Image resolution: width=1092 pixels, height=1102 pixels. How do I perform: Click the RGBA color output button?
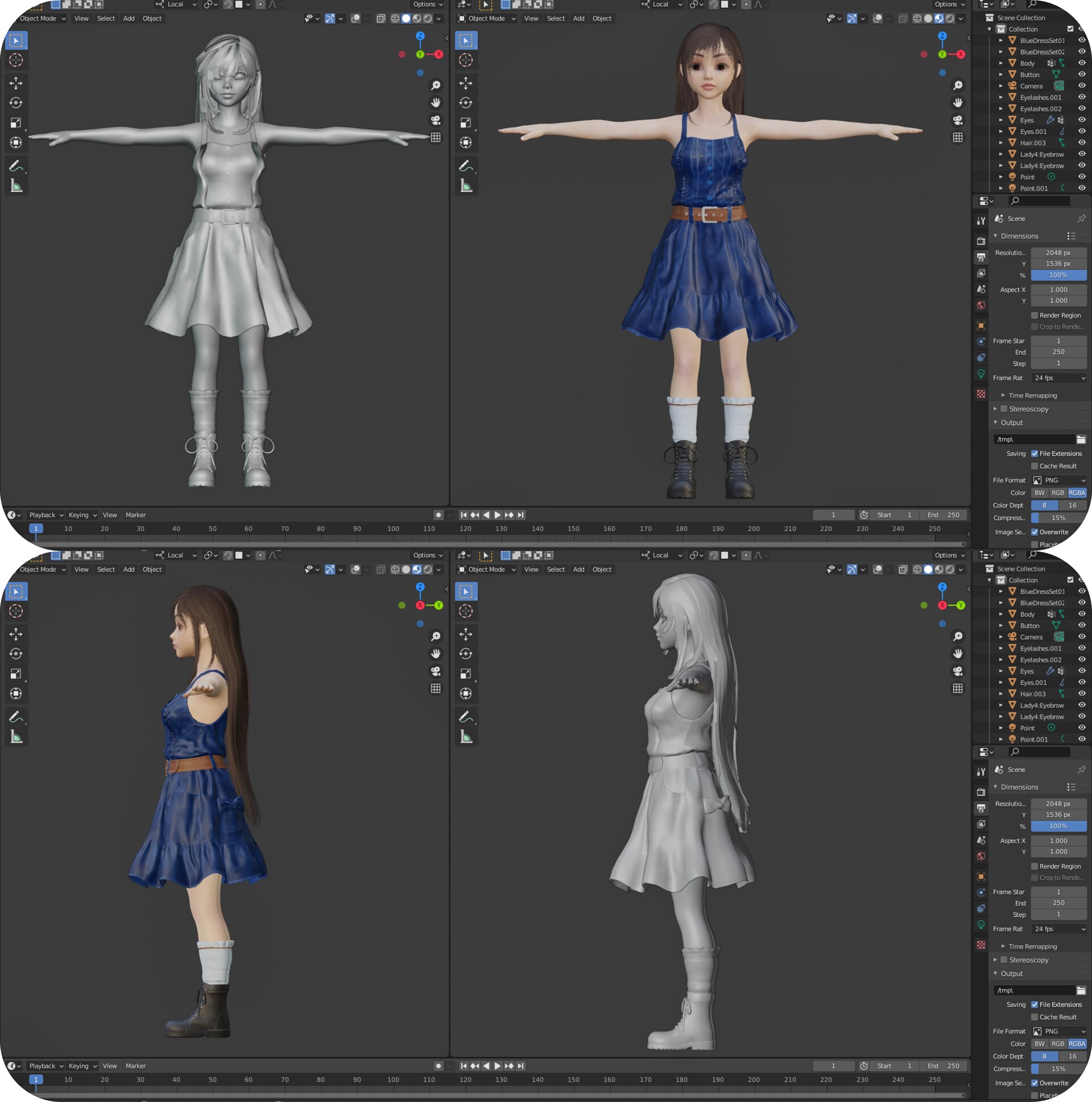1077,492
